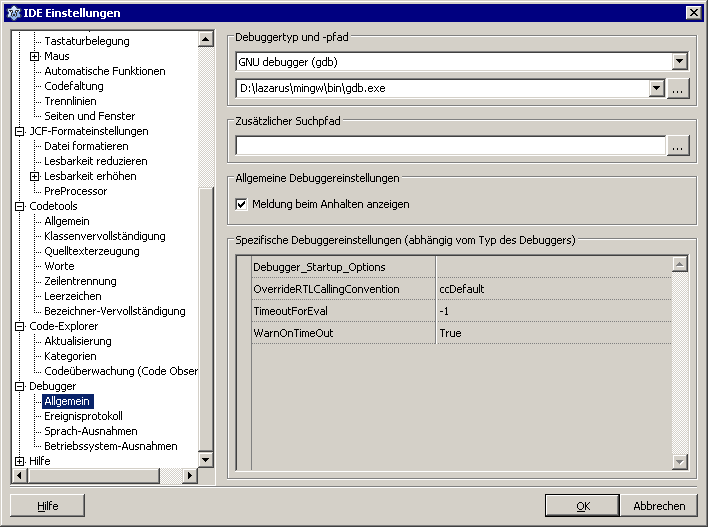Close the IDE Einstellungen dialog
Viewport: 708px width, 527px height.
[x=693, y=12]
